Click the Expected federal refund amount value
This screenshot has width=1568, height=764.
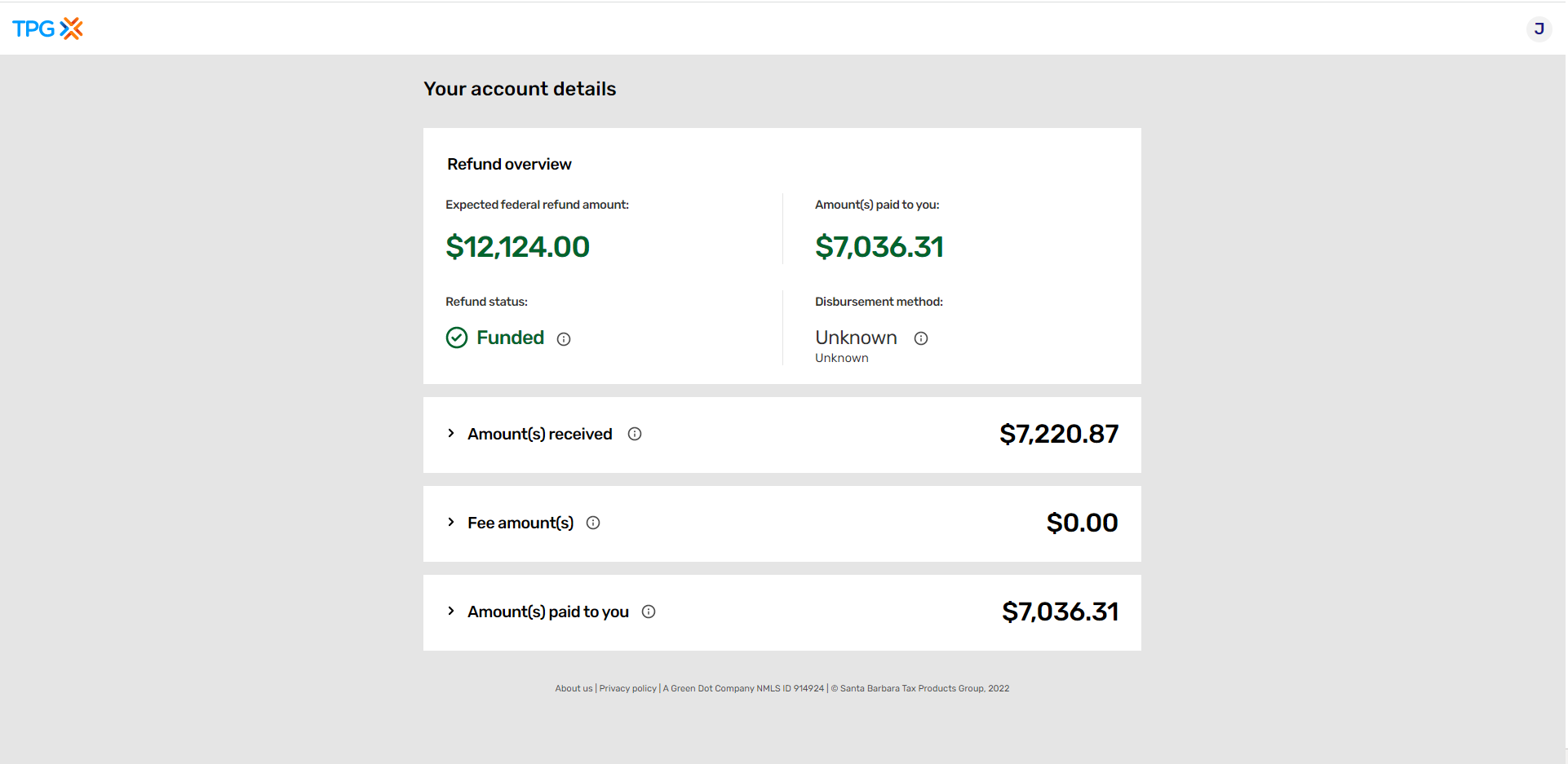pos(517,246)
